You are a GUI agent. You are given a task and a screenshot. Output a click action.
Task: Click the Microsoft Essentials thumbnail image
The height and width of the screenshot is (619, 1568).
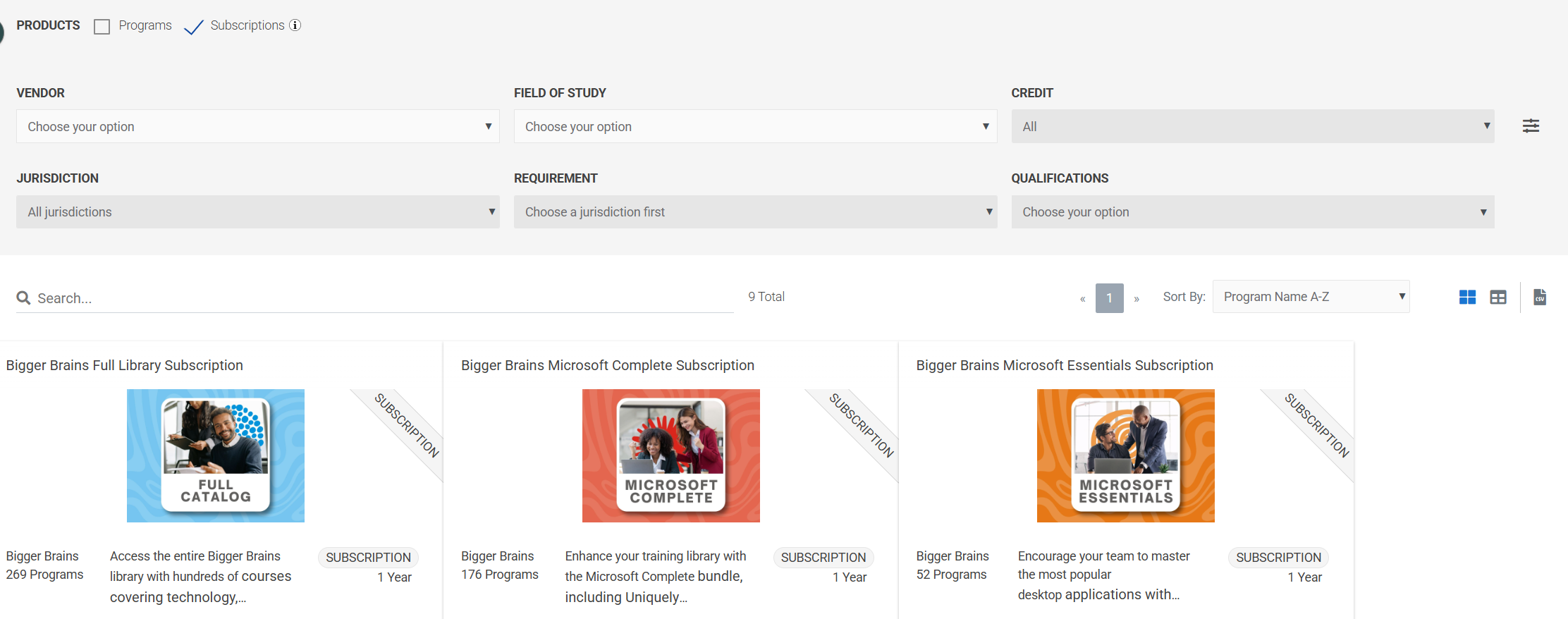pos(1125,455)
